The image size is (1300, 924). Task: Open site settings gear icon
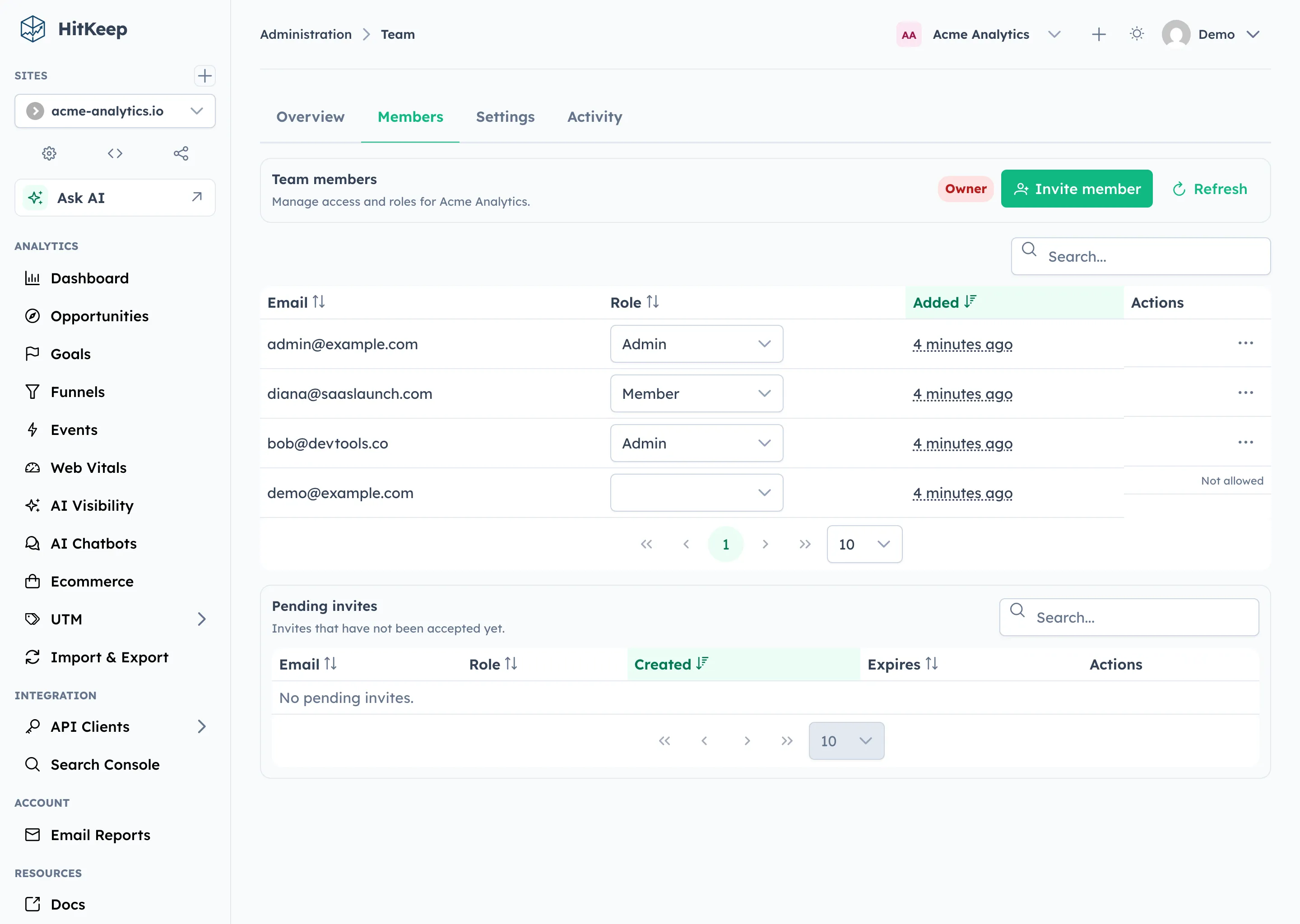click(x=49, y=153)
